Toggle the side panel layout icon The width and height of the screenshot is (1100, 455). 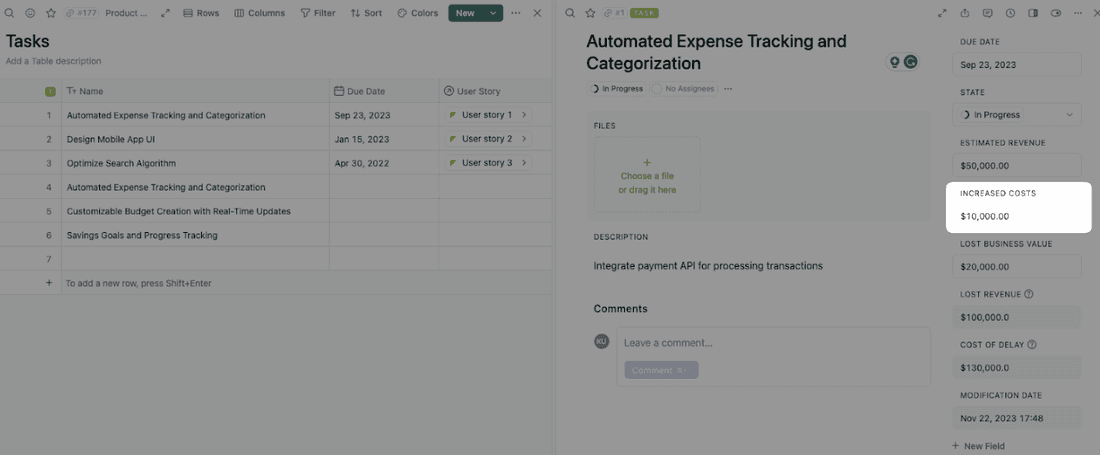[1033, 13]
